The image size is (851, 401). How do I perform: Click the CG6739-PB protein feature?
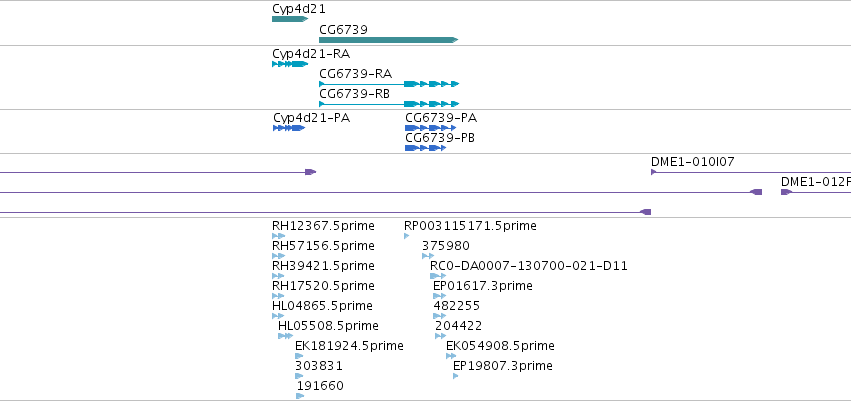point(426,148)
